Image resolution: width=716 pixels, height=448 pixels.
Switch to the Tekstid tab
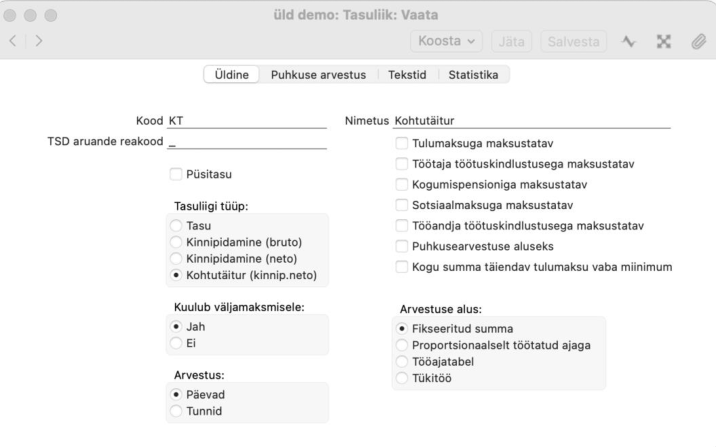(407, 74)
